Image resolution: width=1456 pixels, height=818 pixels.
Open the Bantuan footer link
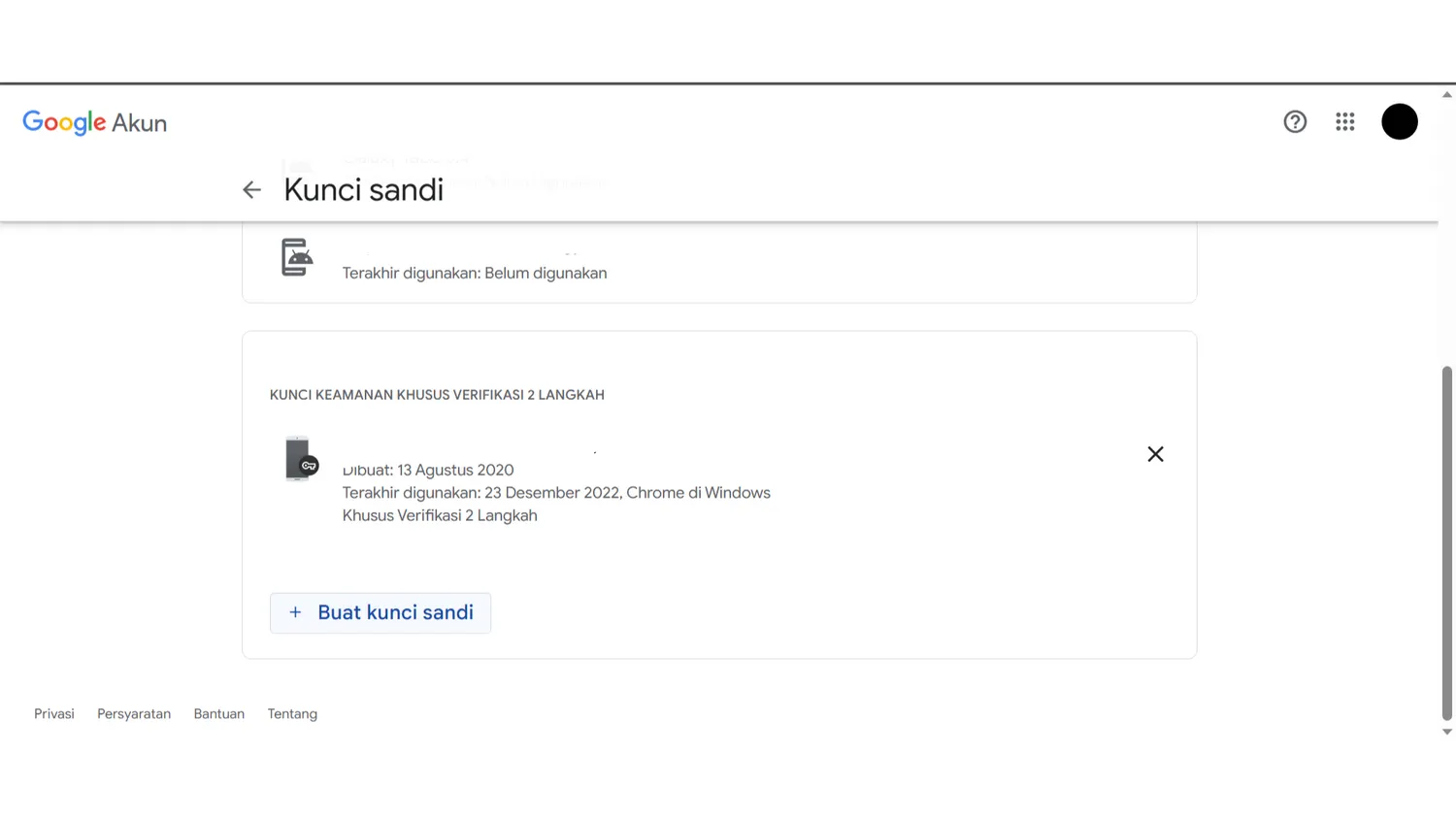[218, 714]
